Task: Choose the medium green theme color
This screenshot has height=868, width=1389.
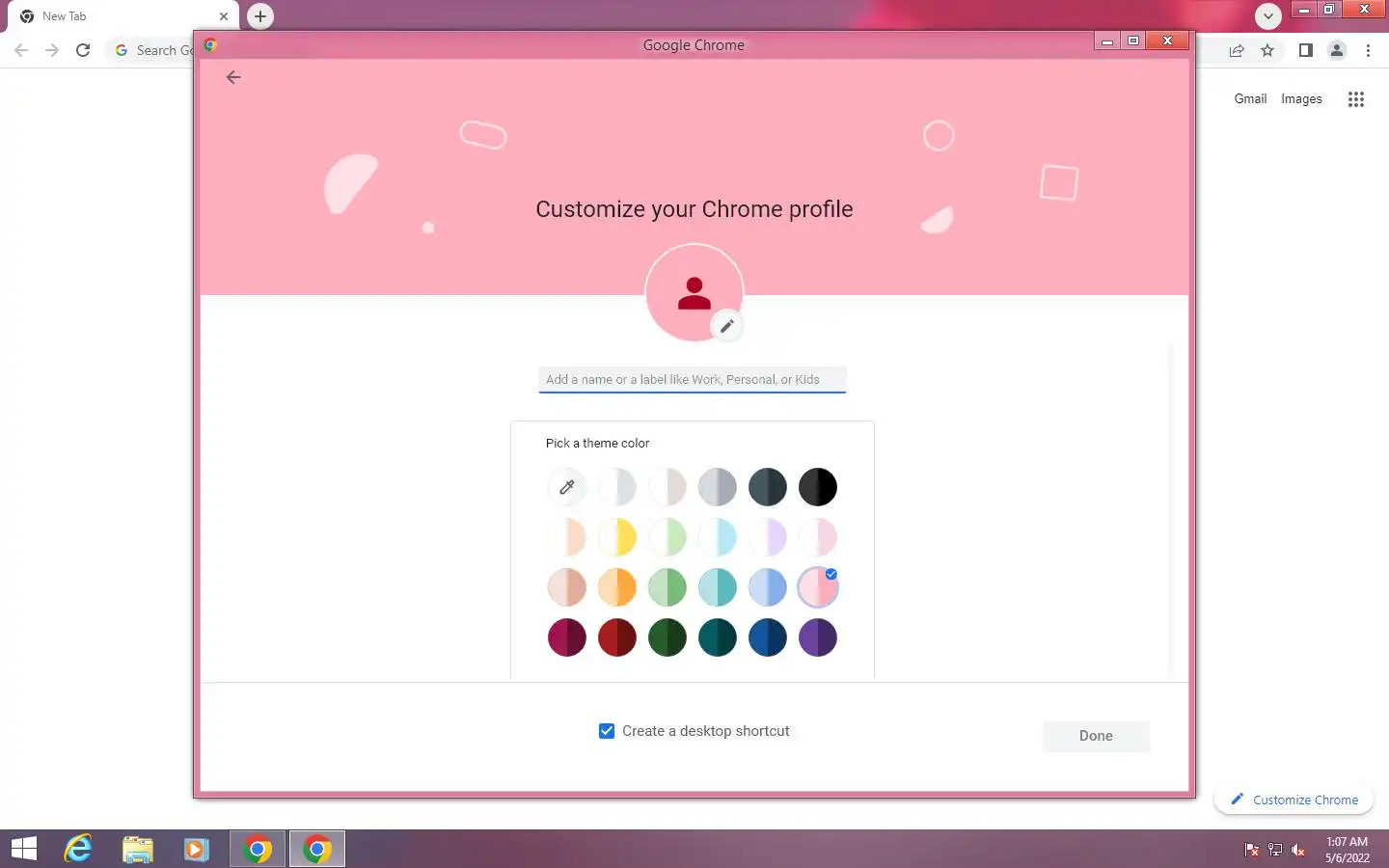Action: click(667, 587)
